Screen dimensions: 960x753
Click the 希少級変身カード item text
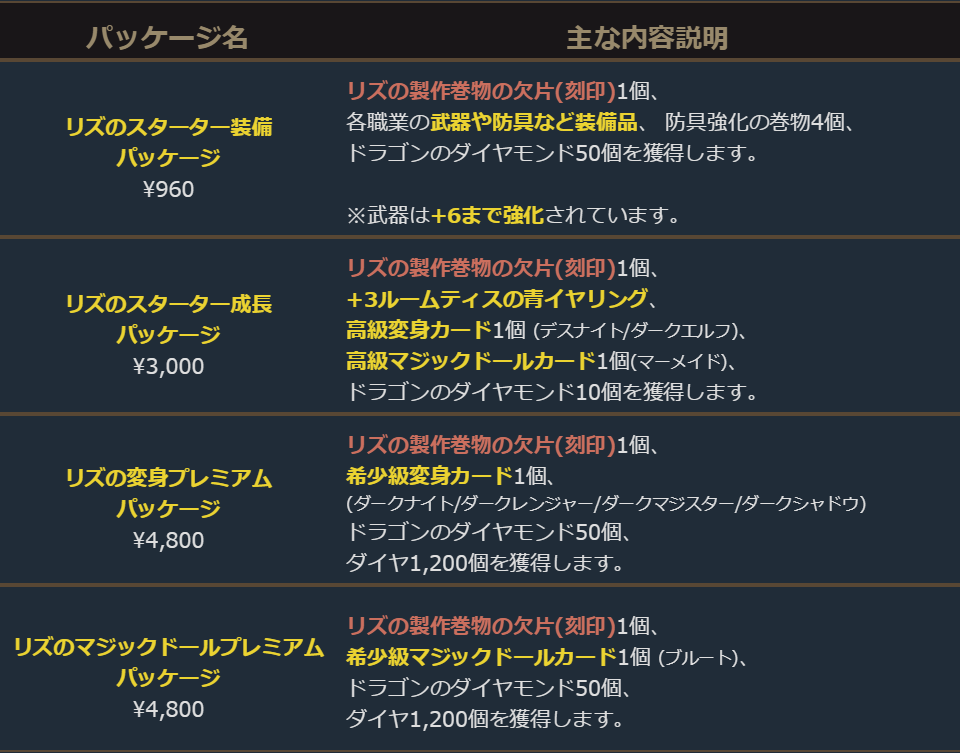point(429,474)
